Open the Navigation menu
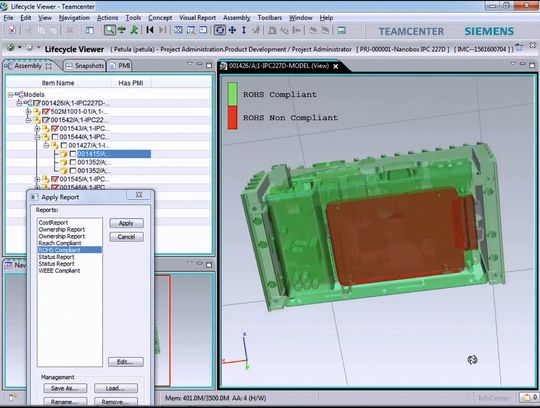 tap(74, 18)
